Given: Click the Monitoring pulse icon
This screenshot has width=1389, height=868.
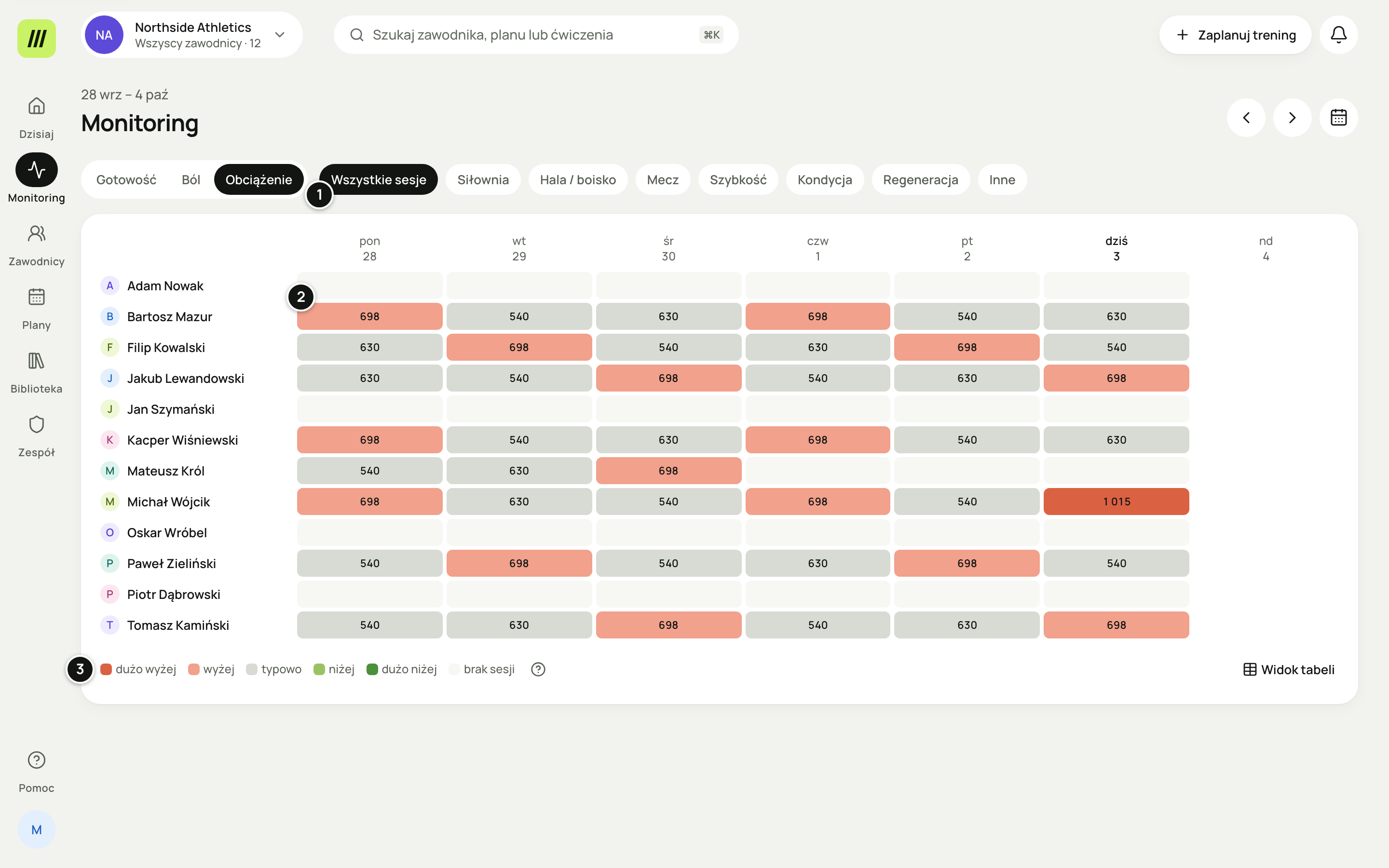Looking at the screenshot, I should [x=36, y=170].
